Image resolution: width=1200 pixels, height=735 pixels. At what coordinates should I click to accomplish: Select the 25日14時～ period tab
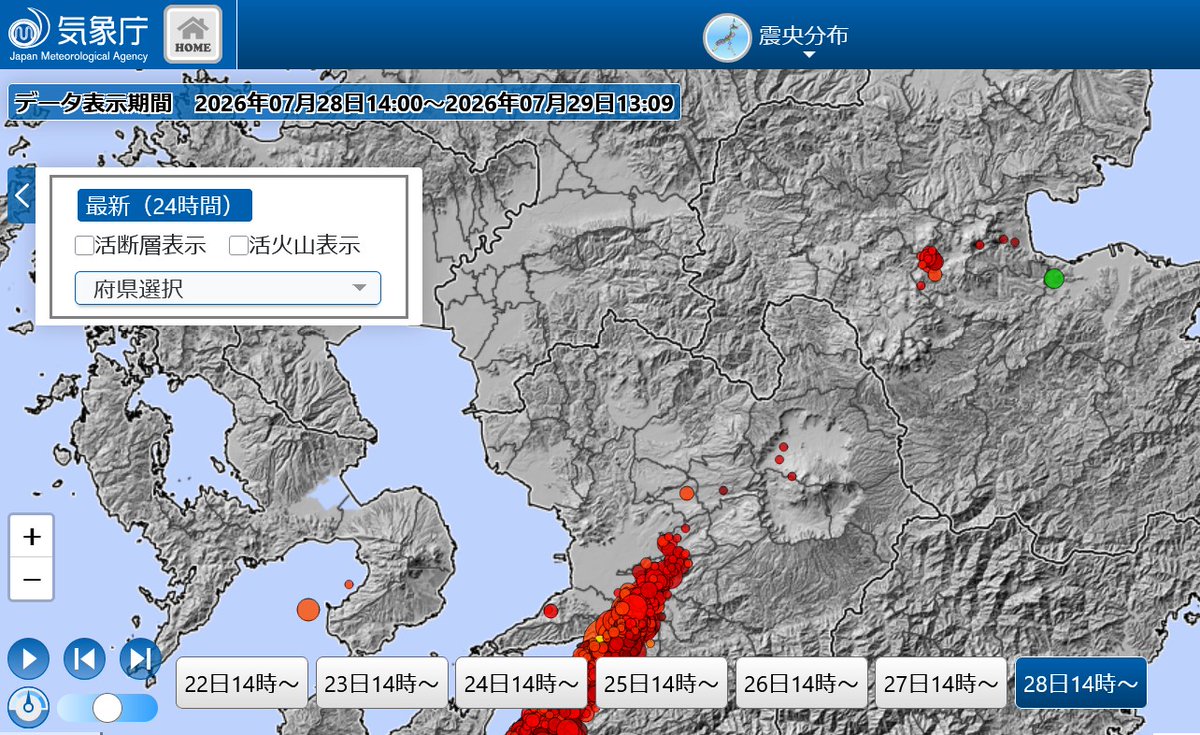[x=662, y=684]
